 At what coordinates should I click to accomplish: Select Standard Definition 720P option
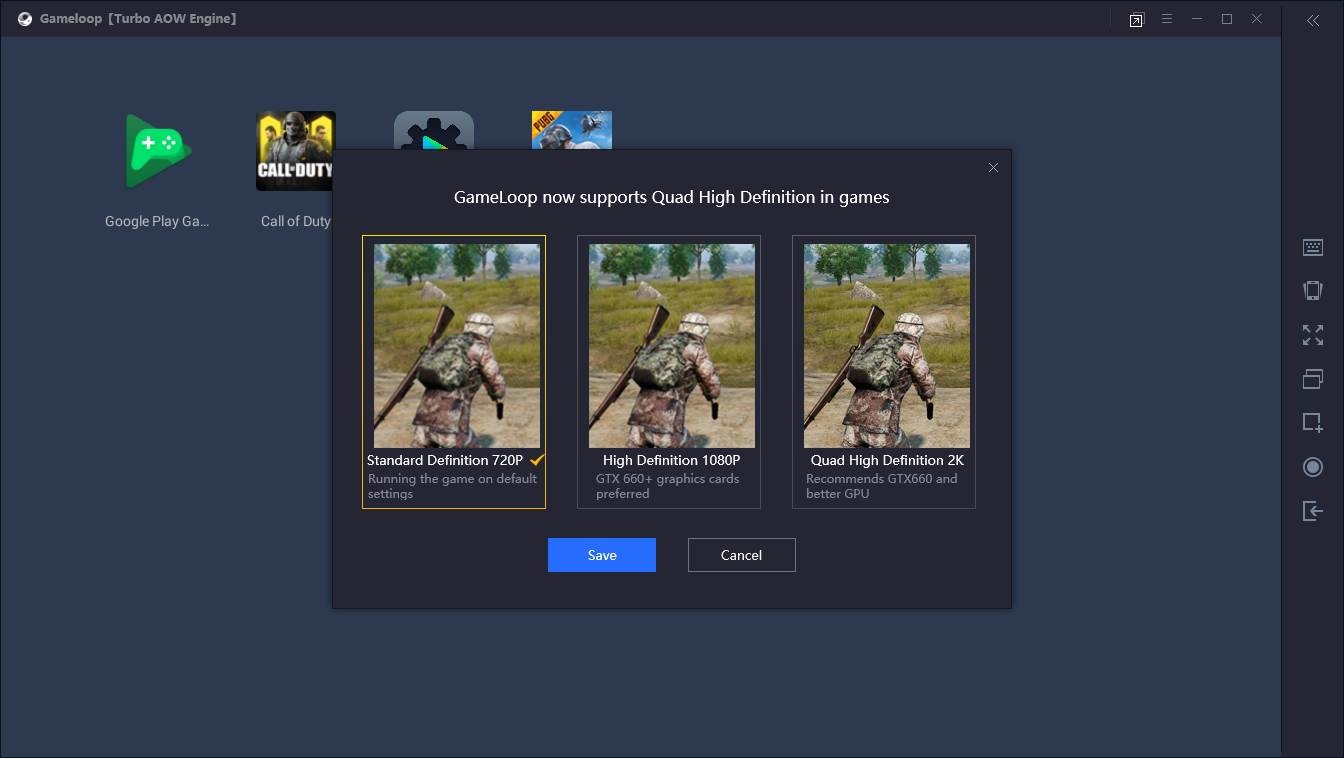pyautogui.click(x=454, y=372)
